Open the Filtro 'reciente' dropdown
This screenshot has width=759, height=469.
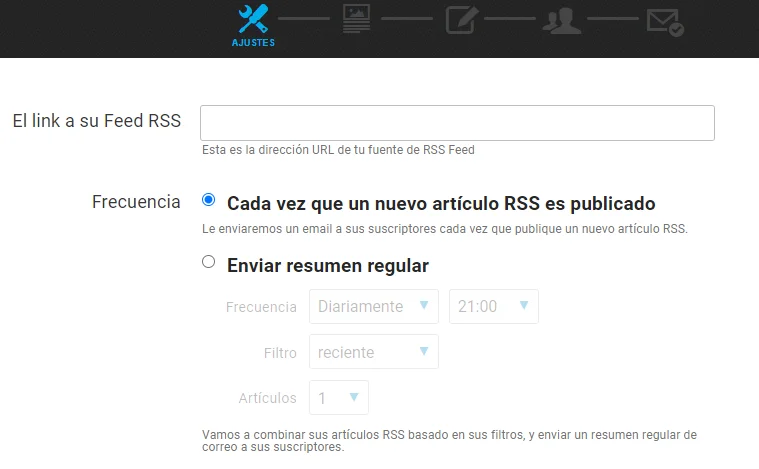[374, 352]
